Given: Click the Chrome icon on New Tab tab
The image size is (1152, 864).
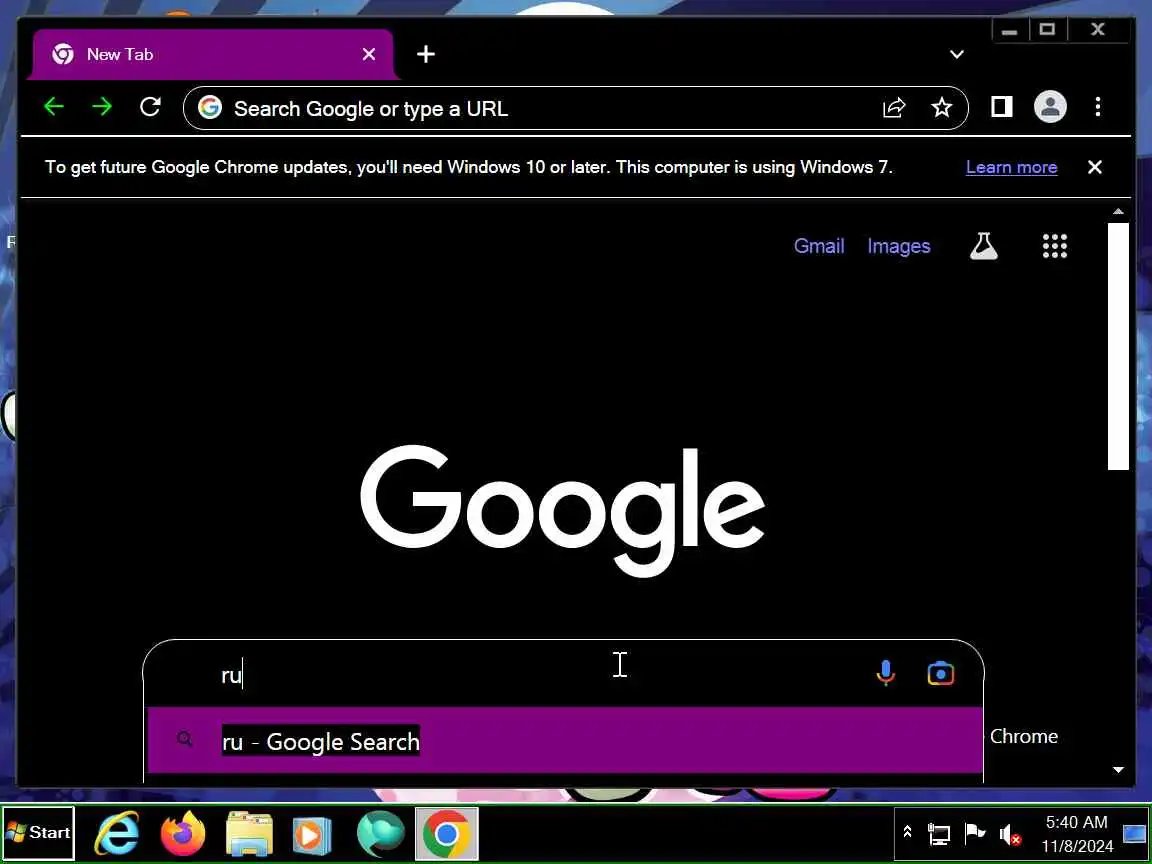Looking at the screenshot, I should tap(63, 54).
